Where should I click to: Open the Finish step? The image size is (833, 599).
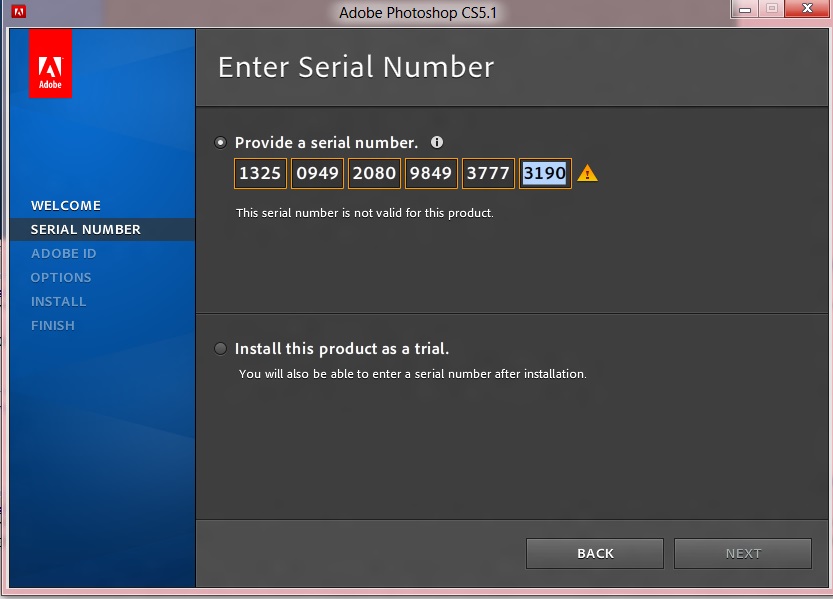pyautogui.click(x=53, y=326)
